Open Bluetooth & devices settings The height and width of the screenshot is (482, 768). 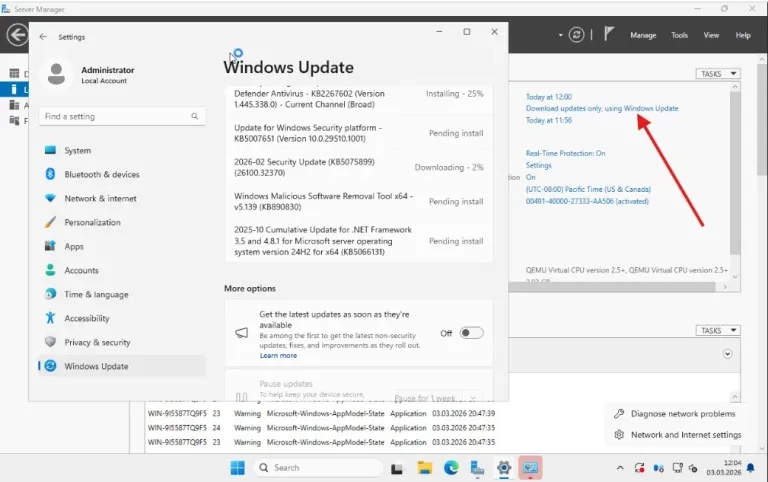click(x=121, y=174)
